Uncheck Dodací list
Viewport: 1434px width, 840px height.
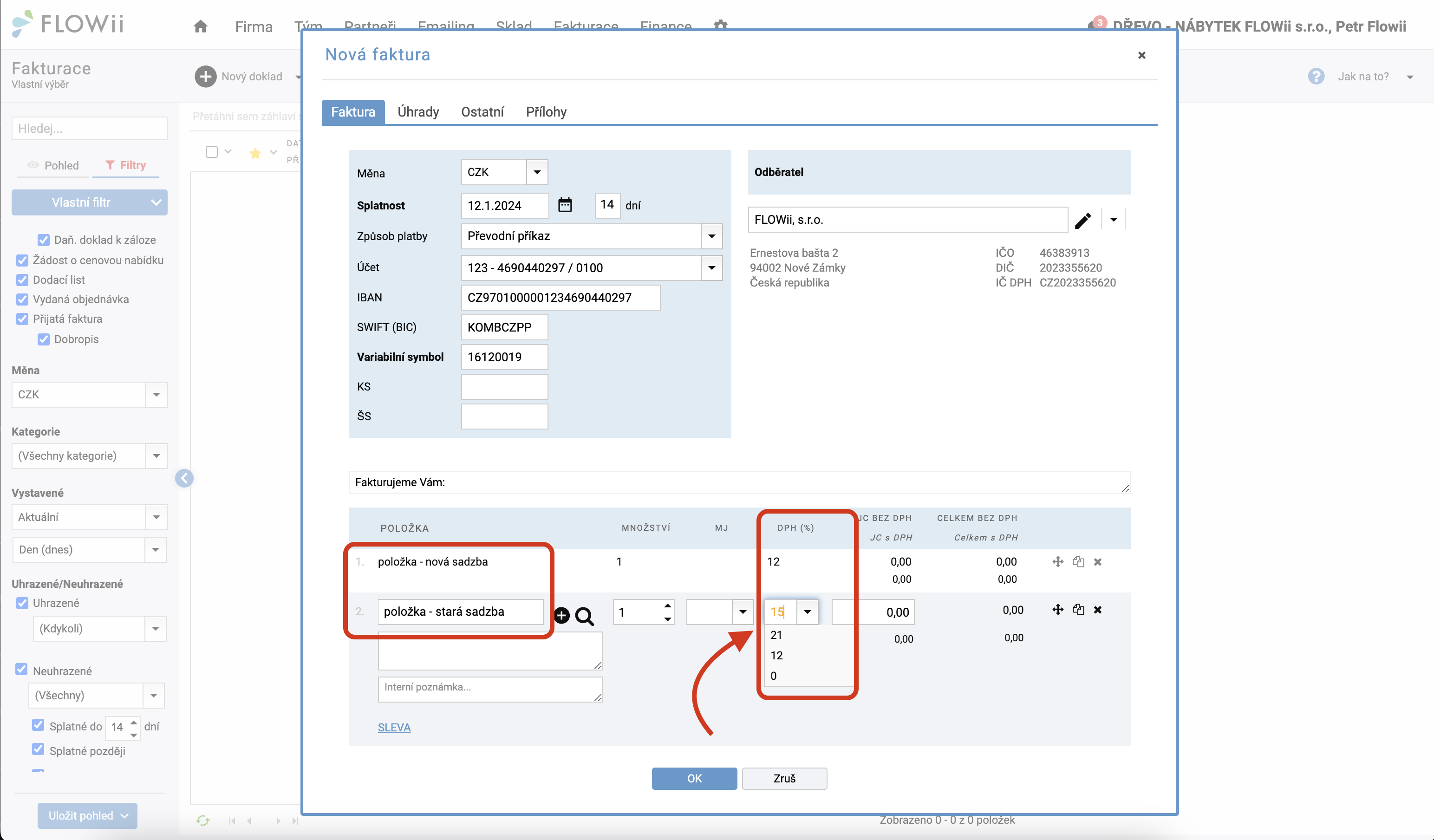(22, 280)
